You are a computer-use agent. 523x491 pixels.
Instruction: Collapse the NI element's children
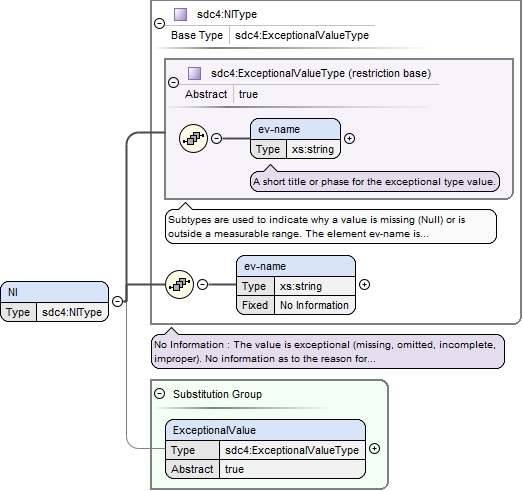click(x=117, y=301)
